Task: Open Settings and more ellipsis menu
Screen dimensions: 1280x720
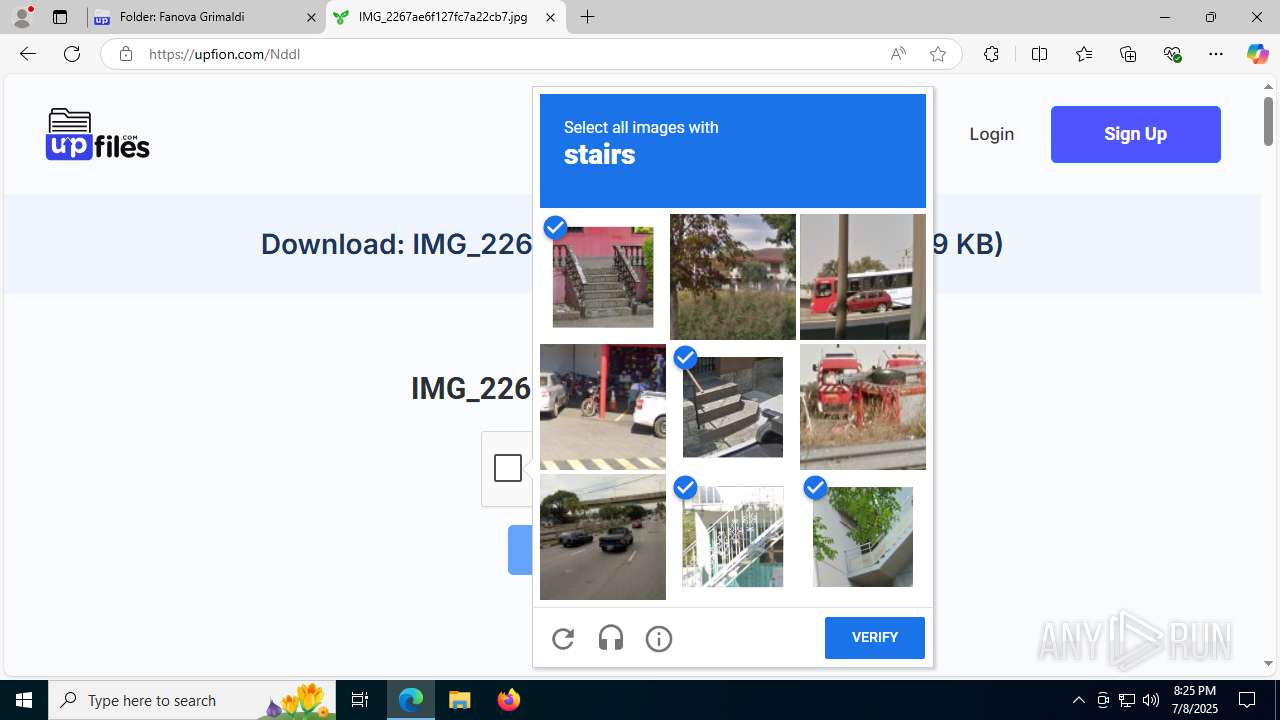Action: [1216, 54]
